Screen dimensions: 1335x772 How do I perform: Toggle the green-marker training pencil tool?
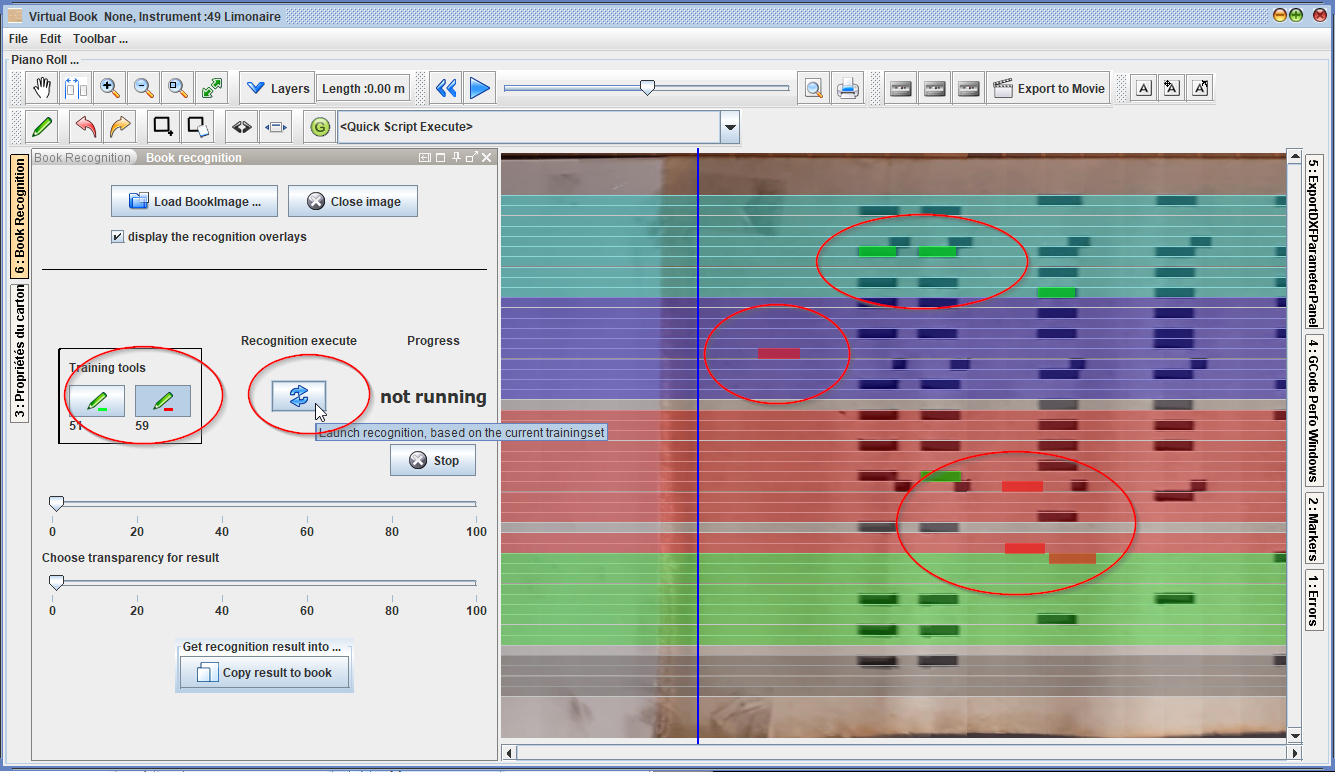point(97,401)
